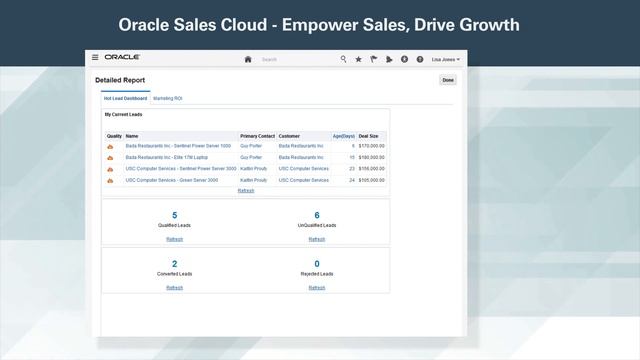
Task: Click the Qualified Leads count 5
Action: pos(175,215)
